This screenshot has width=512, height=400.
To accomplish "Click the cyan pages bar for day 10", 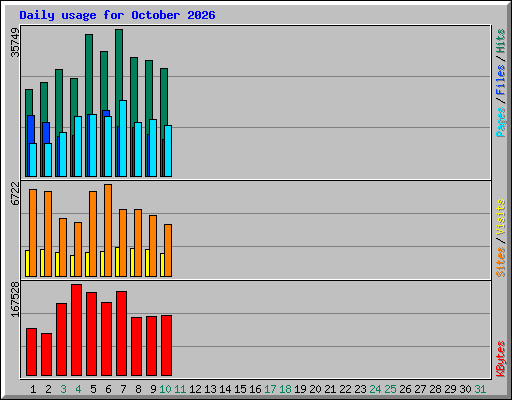I will click(x=168, y=151).
